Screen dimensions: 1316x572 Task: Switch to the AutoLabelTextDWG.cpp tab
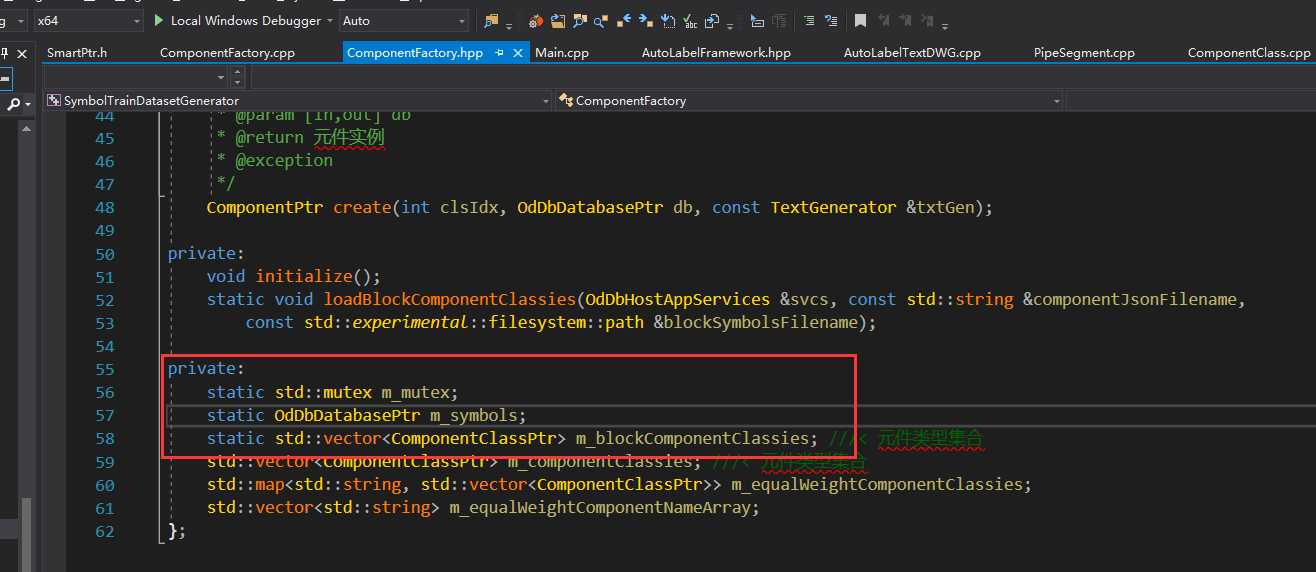[912, 53]
